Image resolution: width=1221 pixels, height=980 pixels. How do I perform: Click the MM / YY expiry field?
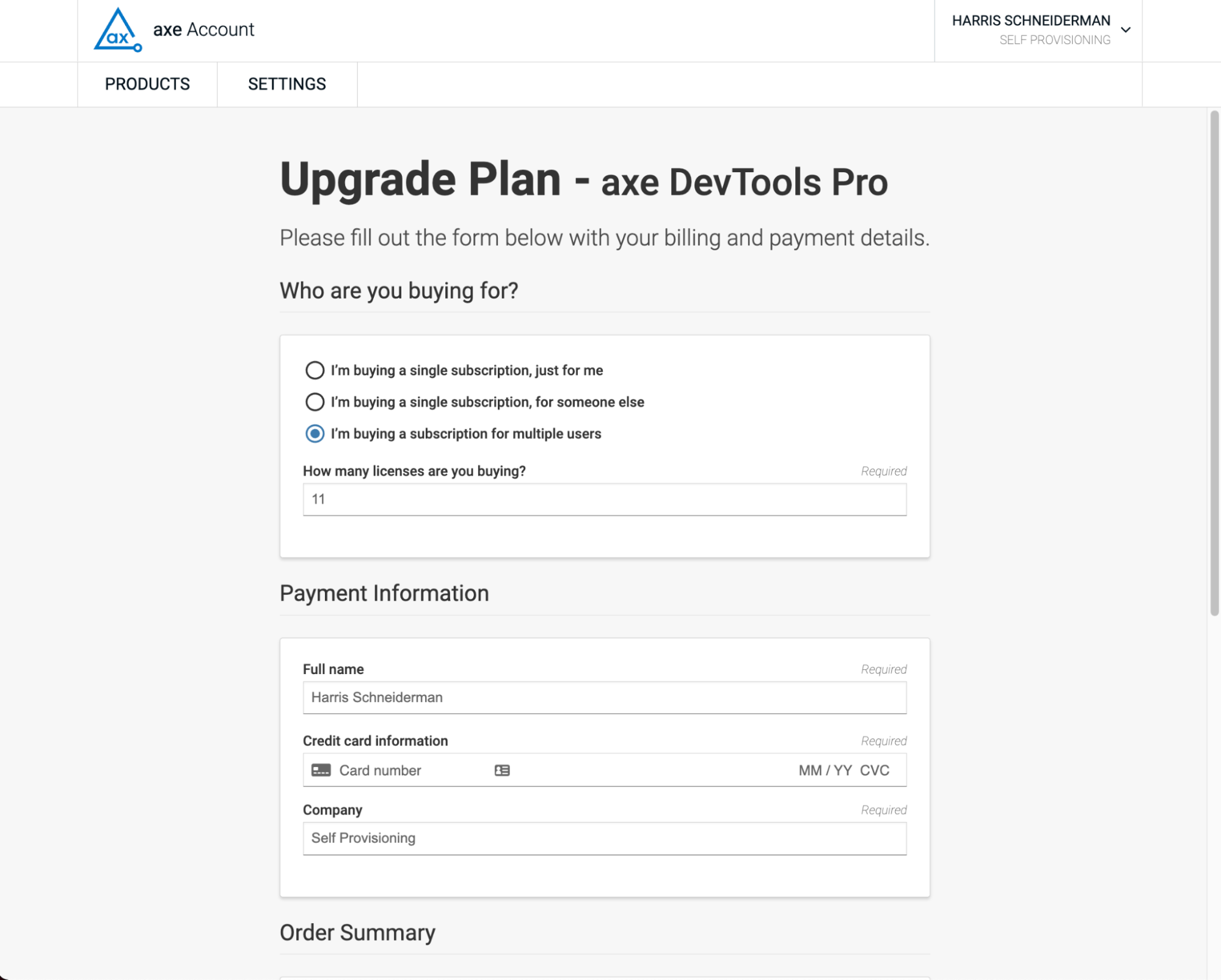[825, 770]
